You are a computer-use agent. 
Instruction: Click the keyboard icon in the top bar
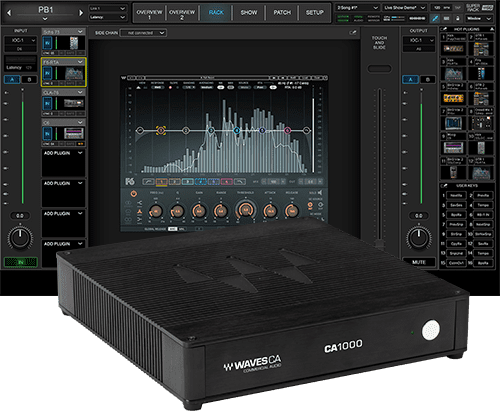tap(447, 19)
